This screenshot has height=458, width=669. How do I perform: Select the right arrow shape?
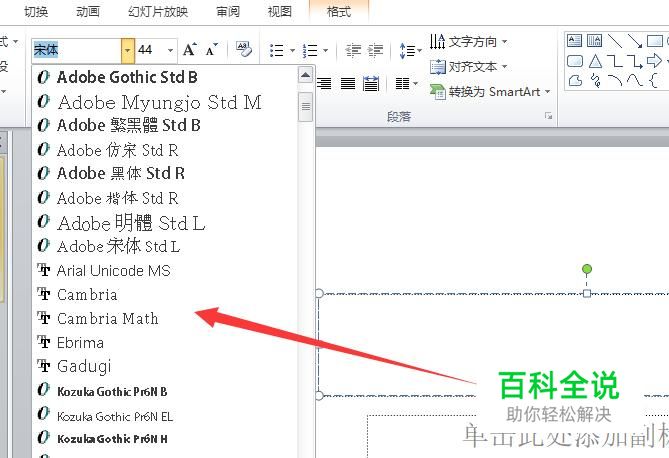click(x=654, y=61)
